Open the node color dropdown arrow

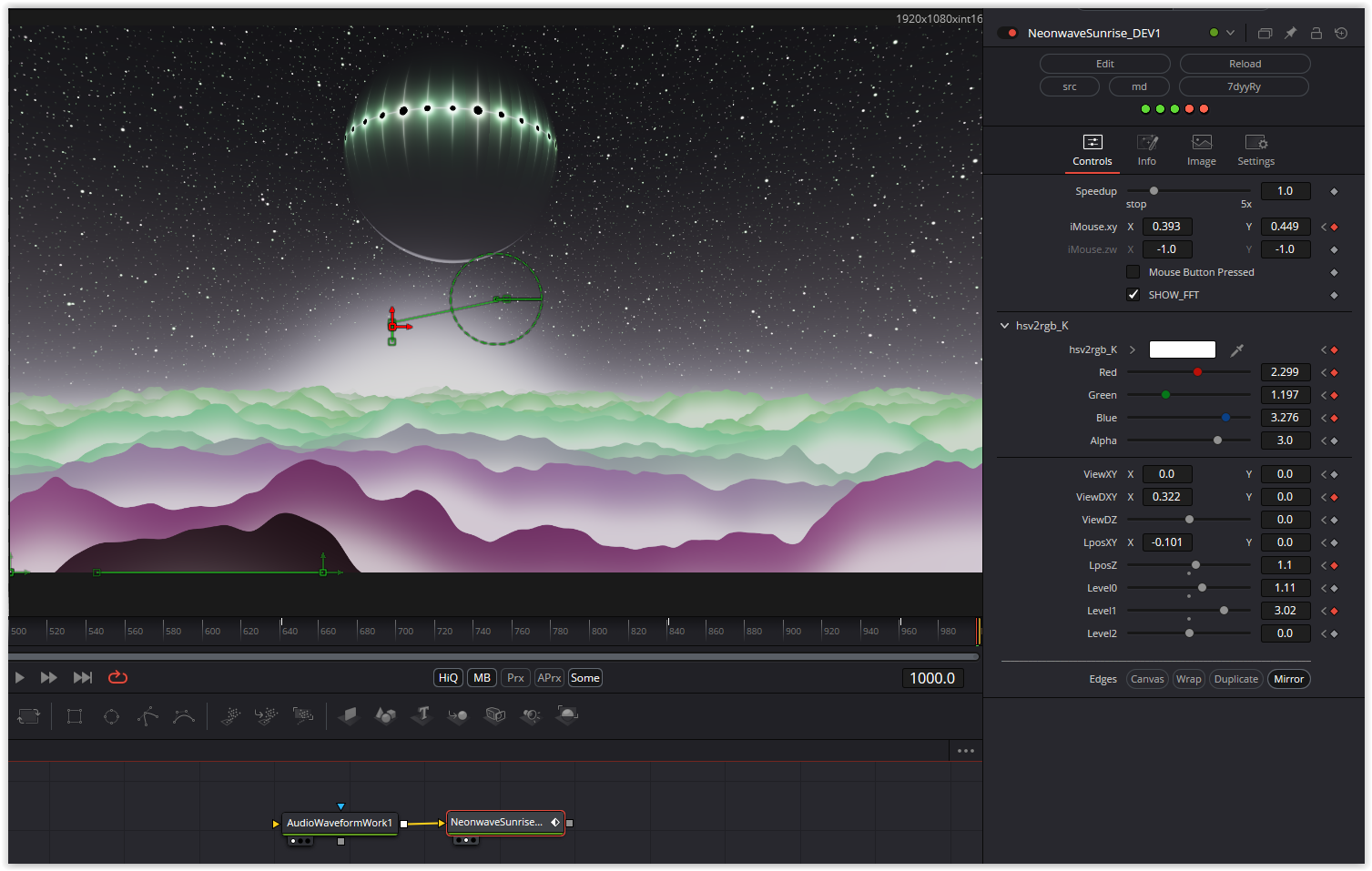(x=1231, y=33)
